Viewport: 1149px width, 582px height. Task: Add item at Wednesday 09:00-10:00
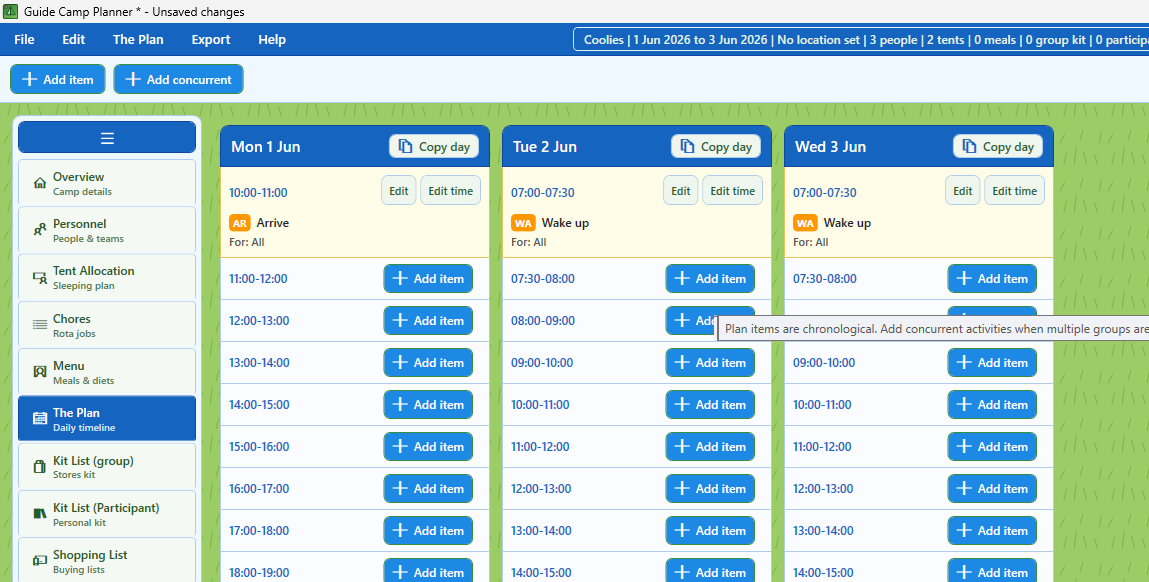pos(992,362)
